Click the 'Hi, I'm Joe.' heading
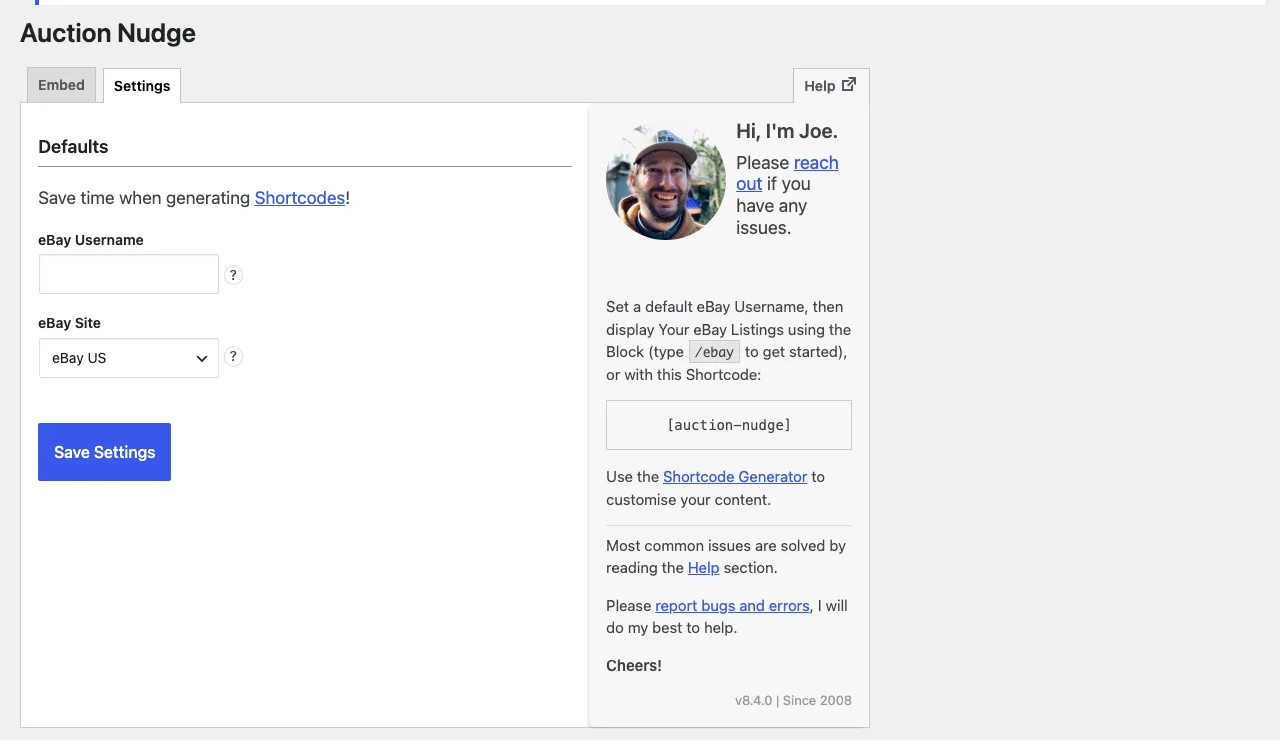The height and width of the screenshot is (740, 1280). point(787,131)
